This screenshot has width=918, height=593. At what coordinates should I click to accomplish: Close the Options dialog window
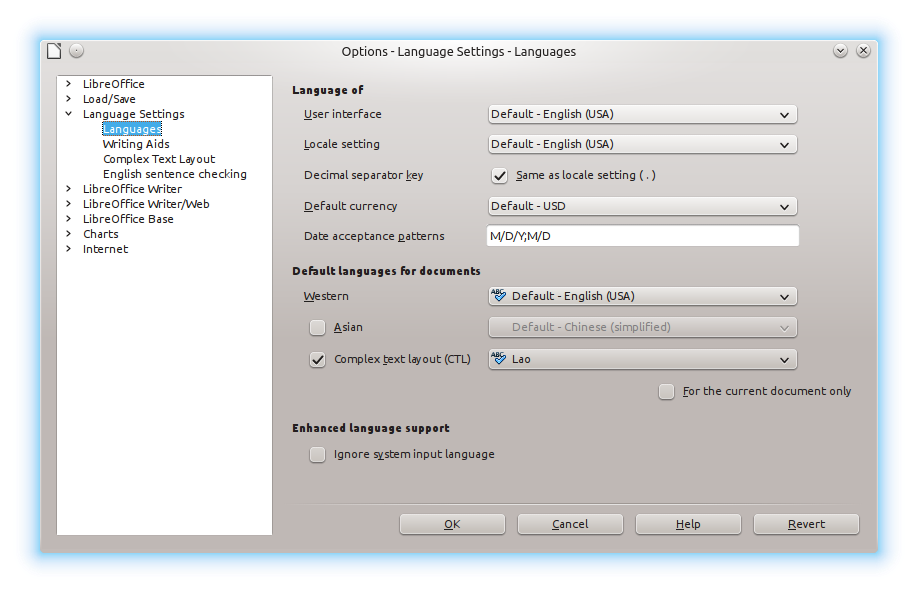coord(863,51)
